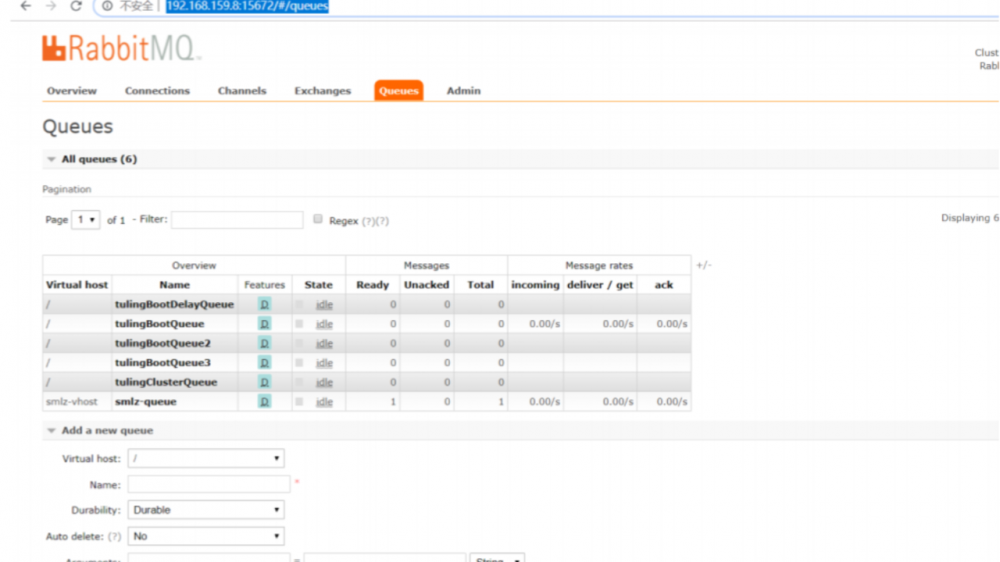Sort by incoming rate column header
Screen dimensions: 1000x562
pos(535,285)
